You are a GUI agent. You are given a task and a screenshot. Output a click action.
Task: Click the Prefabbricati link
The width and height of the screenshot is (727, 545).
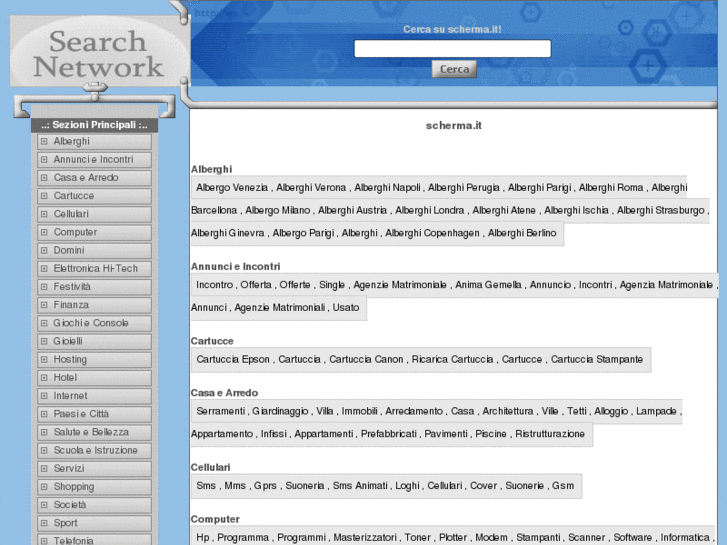[389, 434]
